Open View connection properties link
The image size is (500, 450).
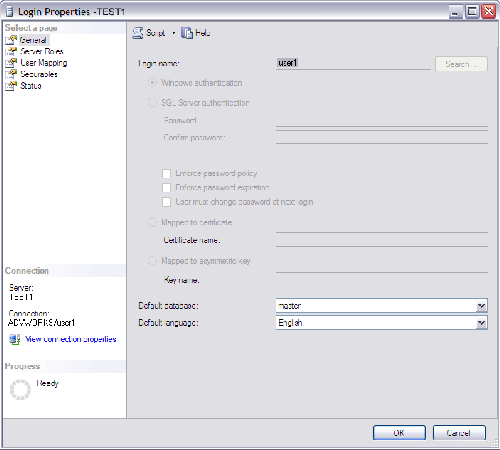click(x=71, y=339)
